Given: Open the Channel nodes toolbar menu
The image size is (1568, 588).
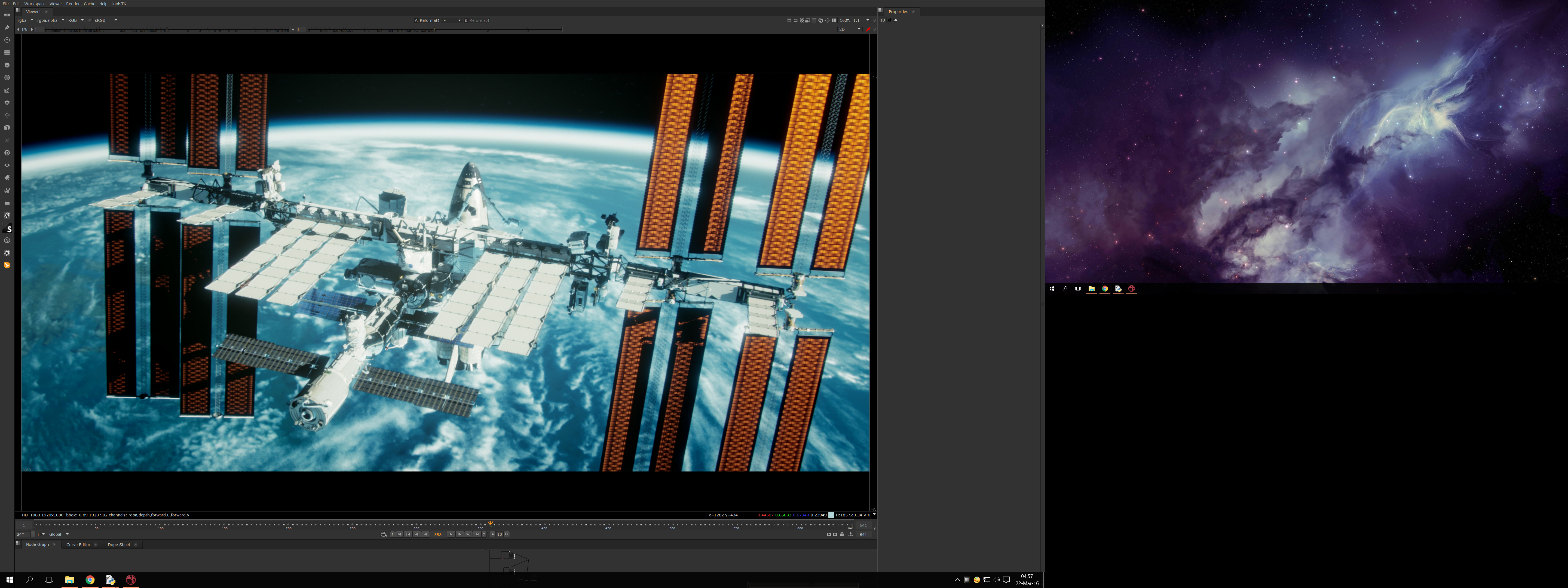Looking at the screenshot, I should (x=7, y=52).
